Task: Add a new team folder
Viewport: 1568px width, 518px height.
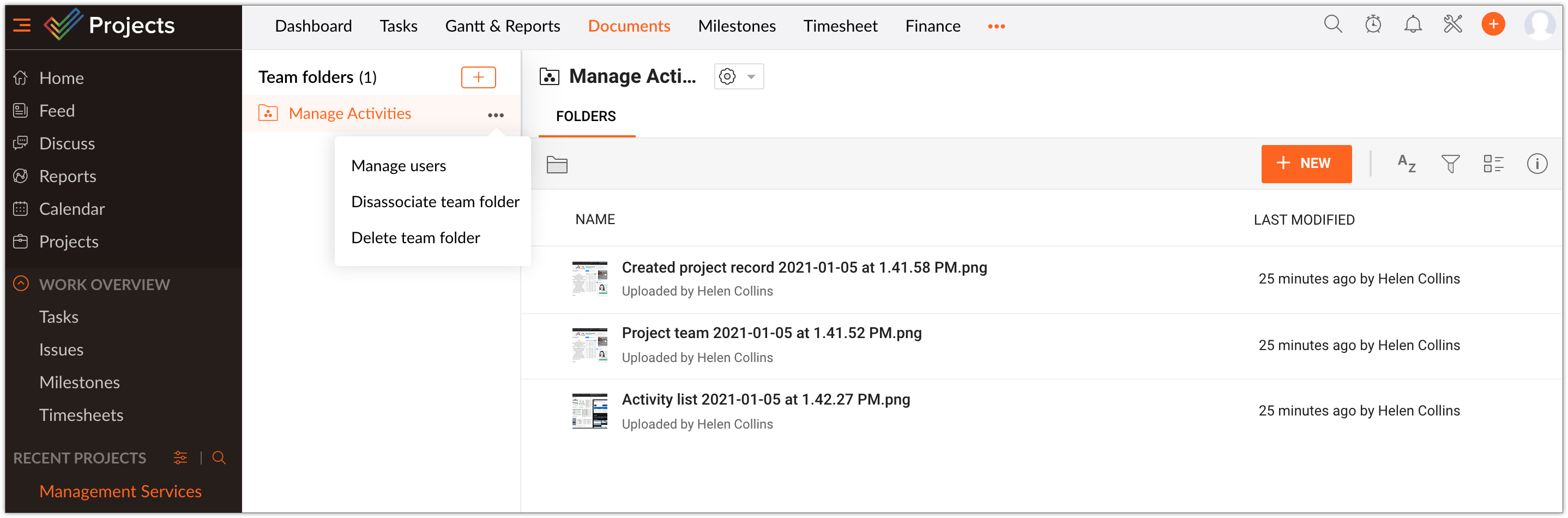Action: click(478, 77)
